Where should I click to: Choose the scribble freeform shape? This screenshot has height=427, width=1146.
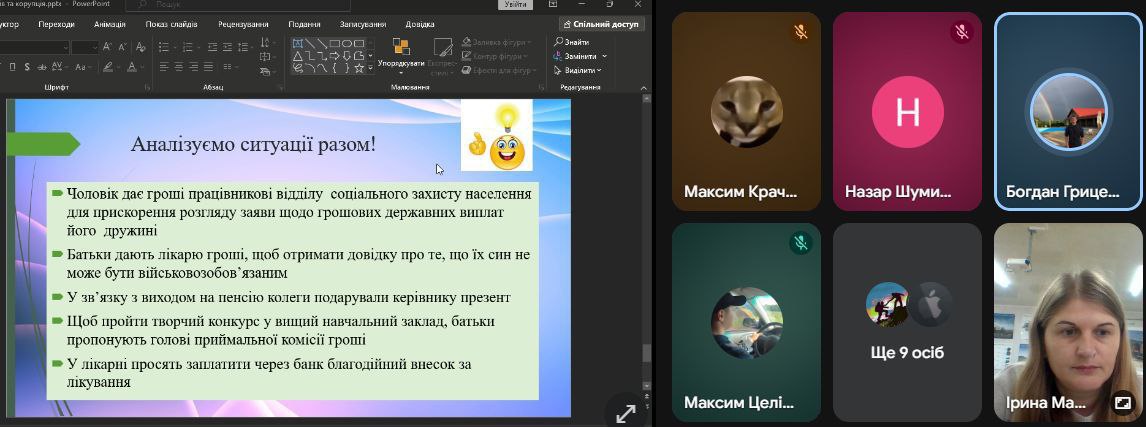pyautogui.click(x=297, y=68)
